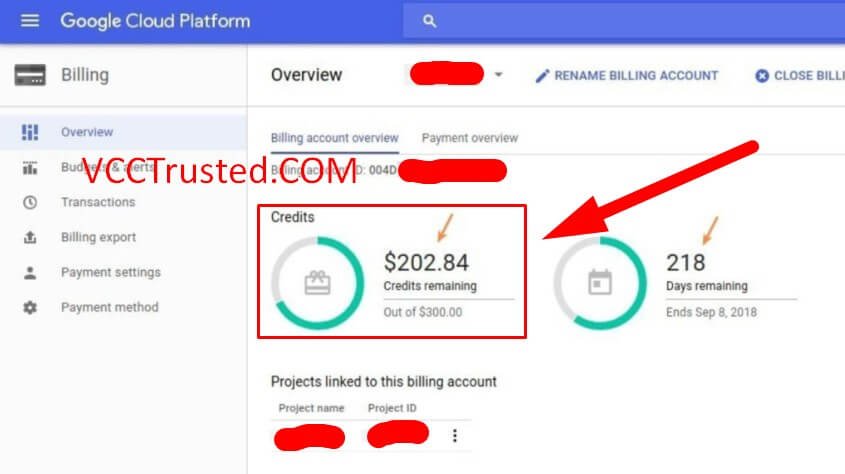The height and width of the screenshot is (474, 845).
Task: Click the Payment settings person icon
Action: click(30, 273)
